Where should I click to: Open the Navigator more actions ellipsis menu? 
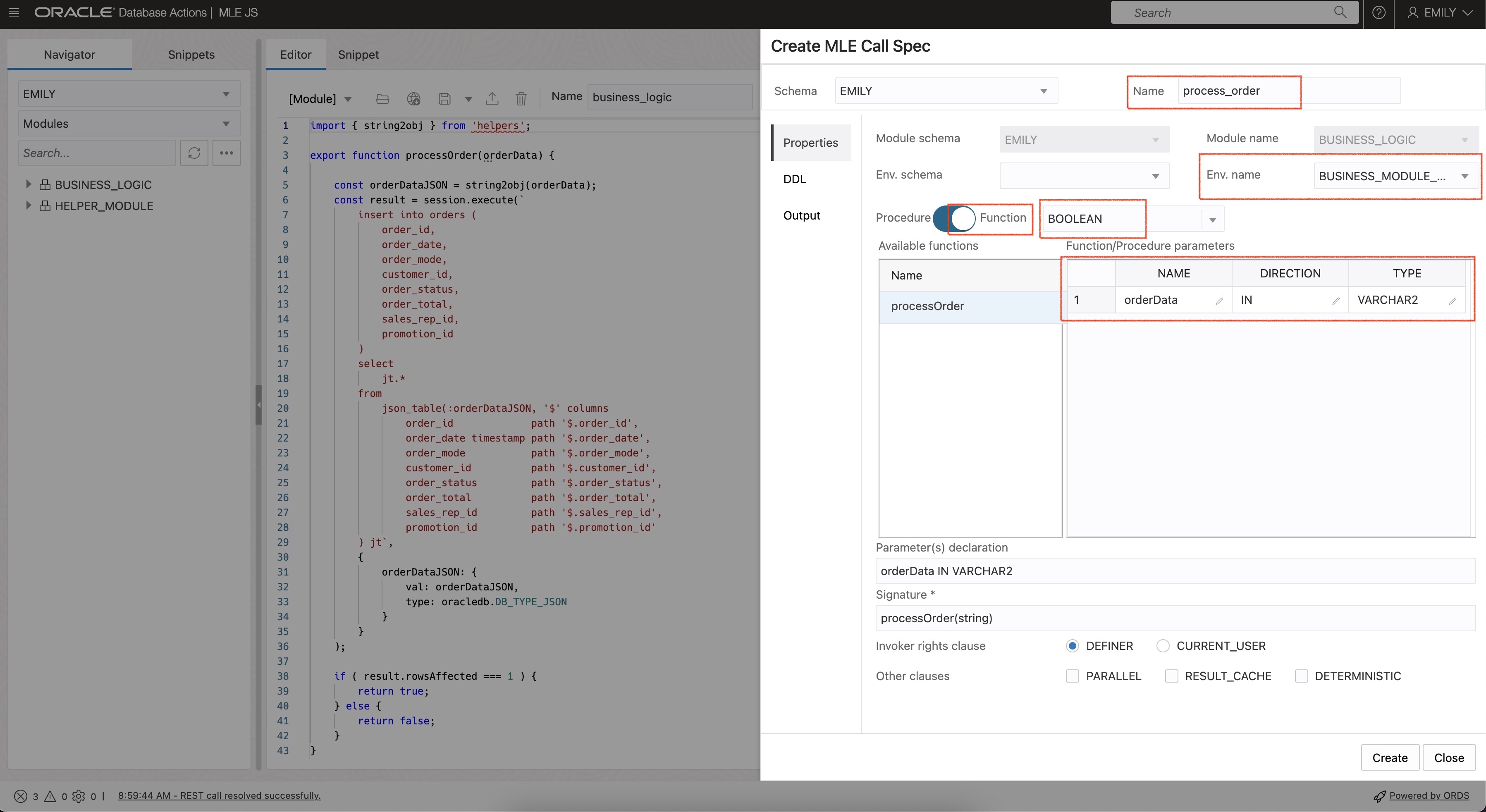226,153
